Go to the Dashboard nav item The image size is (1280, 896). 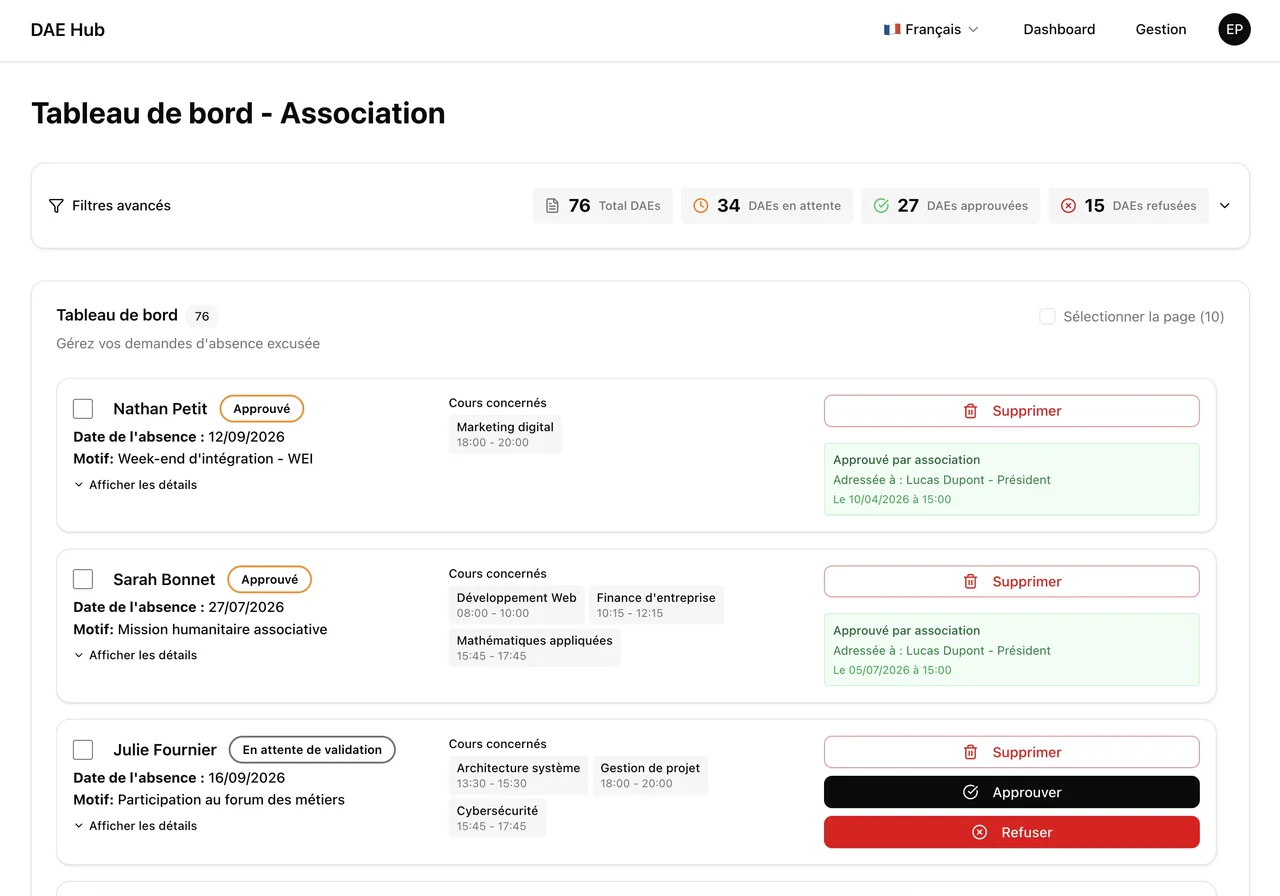(x=1059, y=30)
